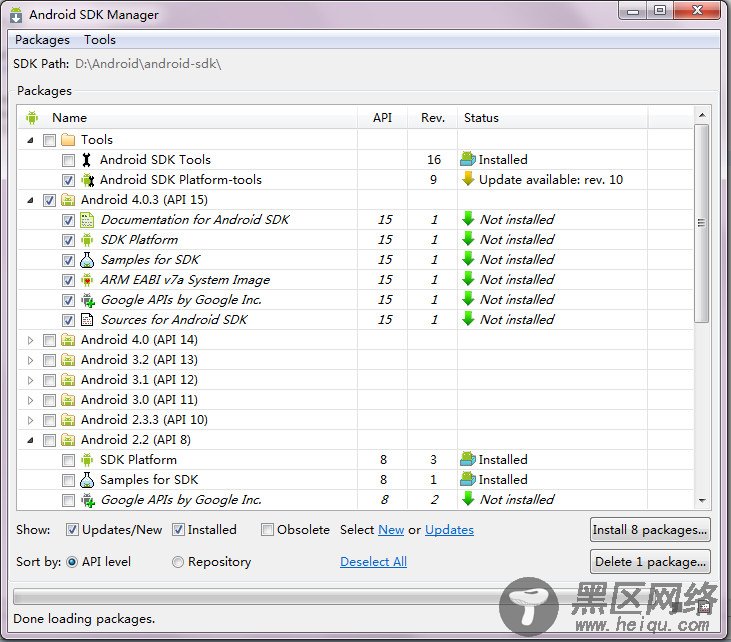Collapse the Tools tree group
This screenshot has width=731, height=642.
(x=30, y=140)
